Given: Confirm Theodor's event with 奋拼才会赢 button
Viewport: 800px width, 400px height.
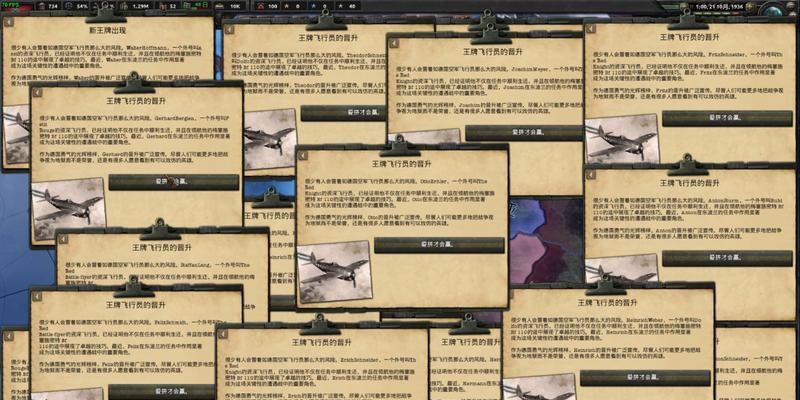Looking at the screenshot, I should [x=343, y=113].
